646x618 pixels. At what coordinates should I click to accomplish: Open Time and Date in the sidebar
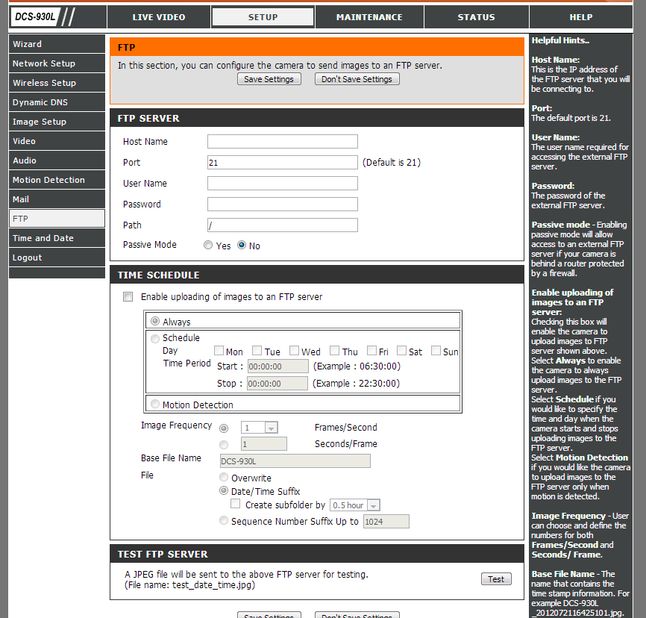(57, 238)
